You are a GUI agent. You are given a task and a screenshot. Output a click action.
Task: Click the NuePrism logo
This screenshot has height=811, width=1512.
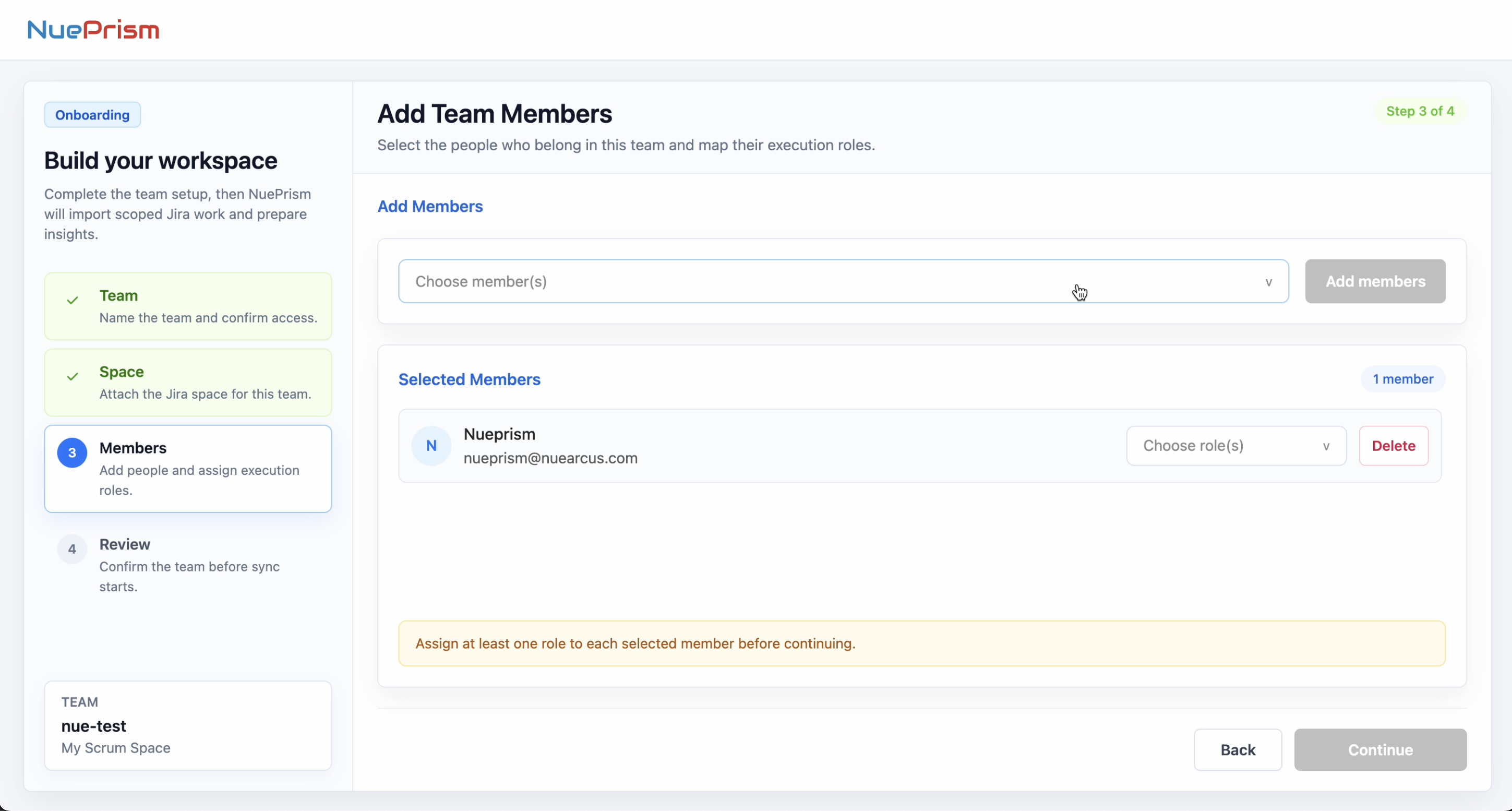click(93, 29)
